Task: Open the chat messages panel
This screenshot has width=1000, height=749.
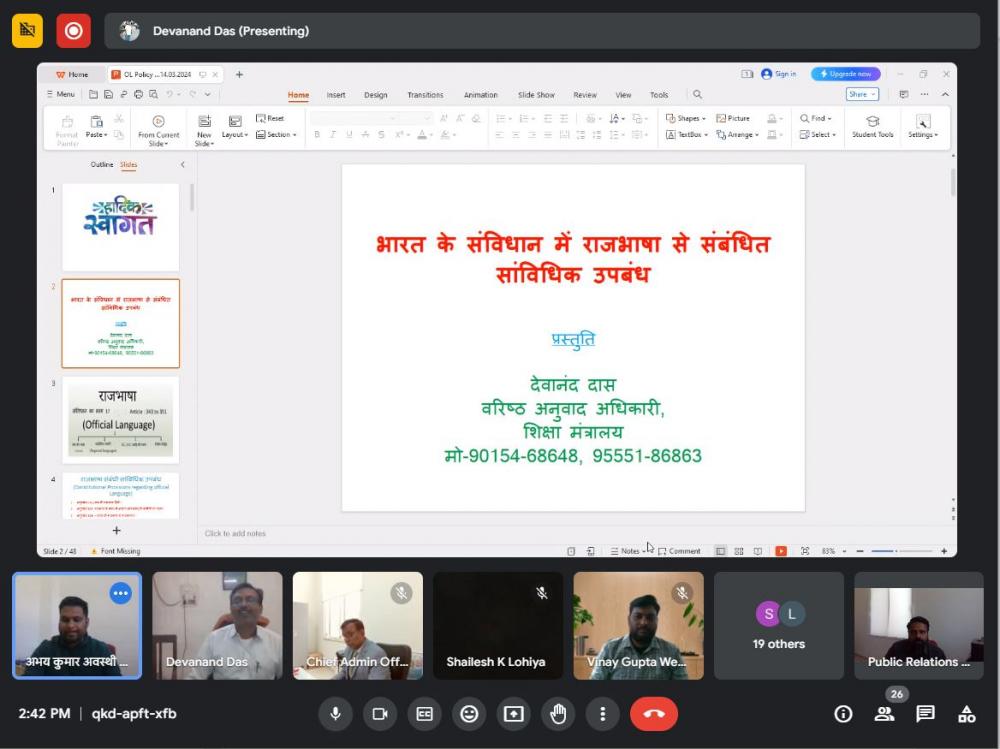Action: pyautogui.click(x=926, y=714)
